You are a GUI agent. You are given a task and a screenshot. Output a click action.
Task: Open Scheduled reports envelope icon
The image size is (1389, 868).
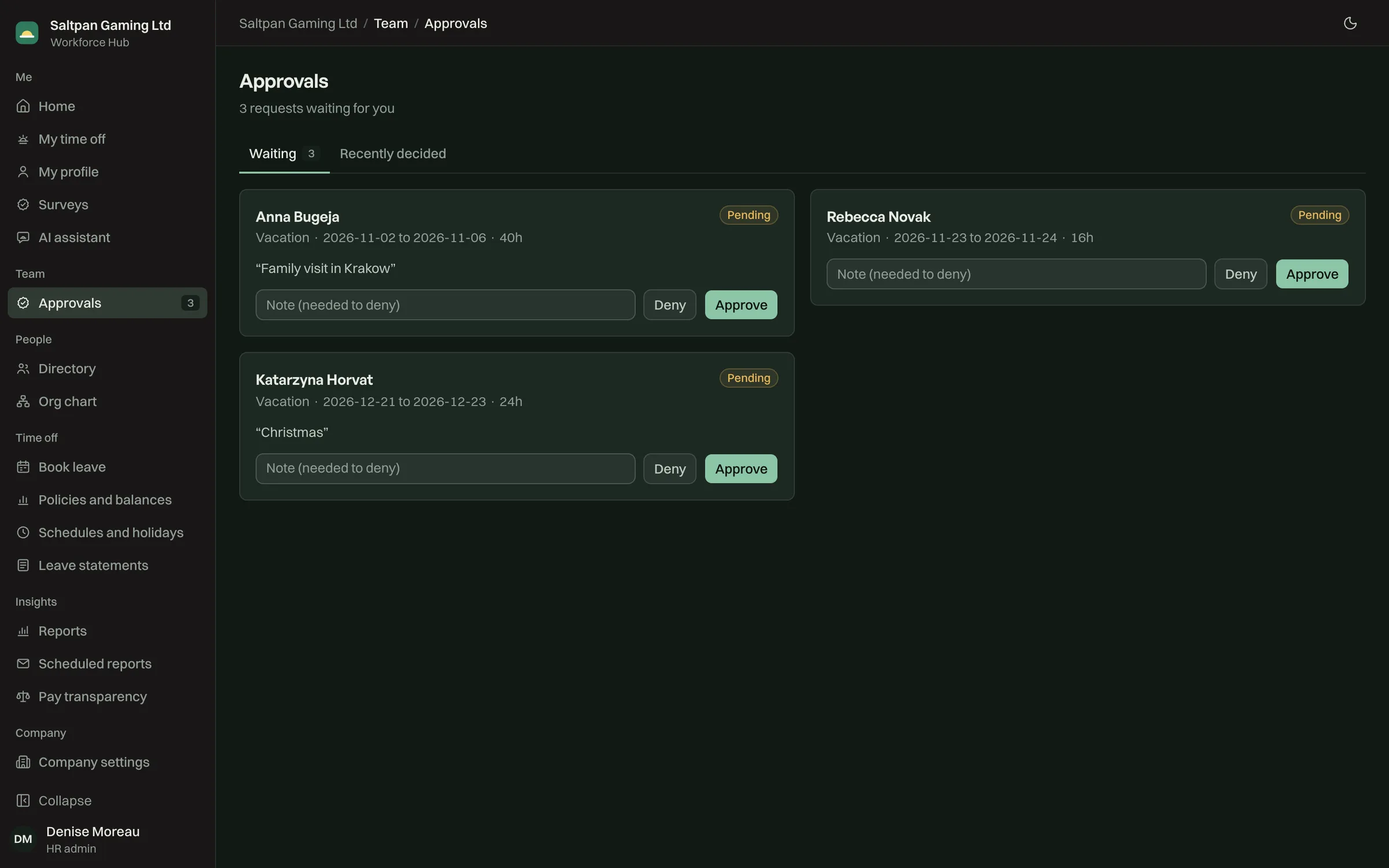tap(23, 664)
